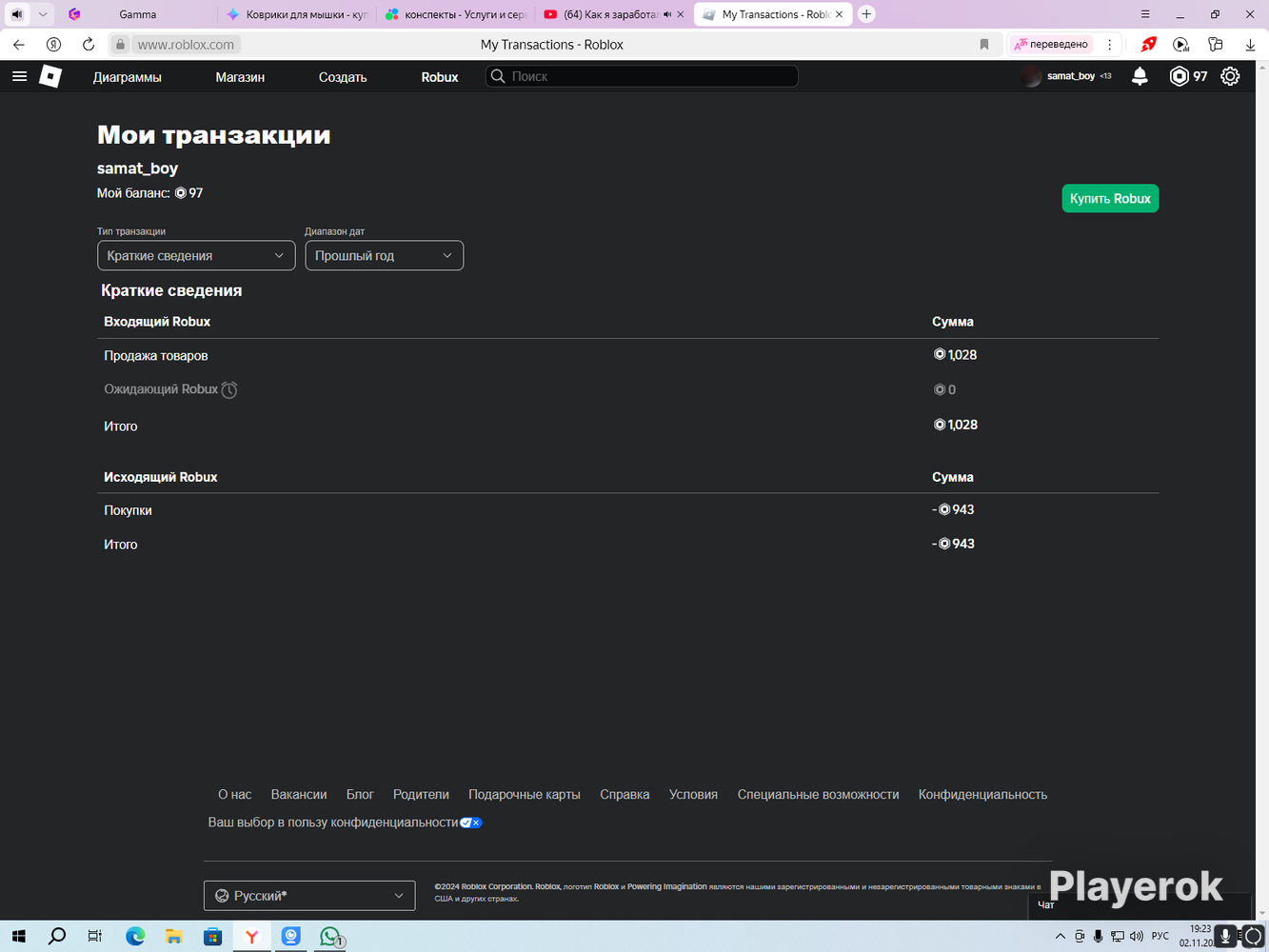The width and height of the screenshot is (1269, 952).
Task: Open the Создать nav item
Action: tap(343, 77)
